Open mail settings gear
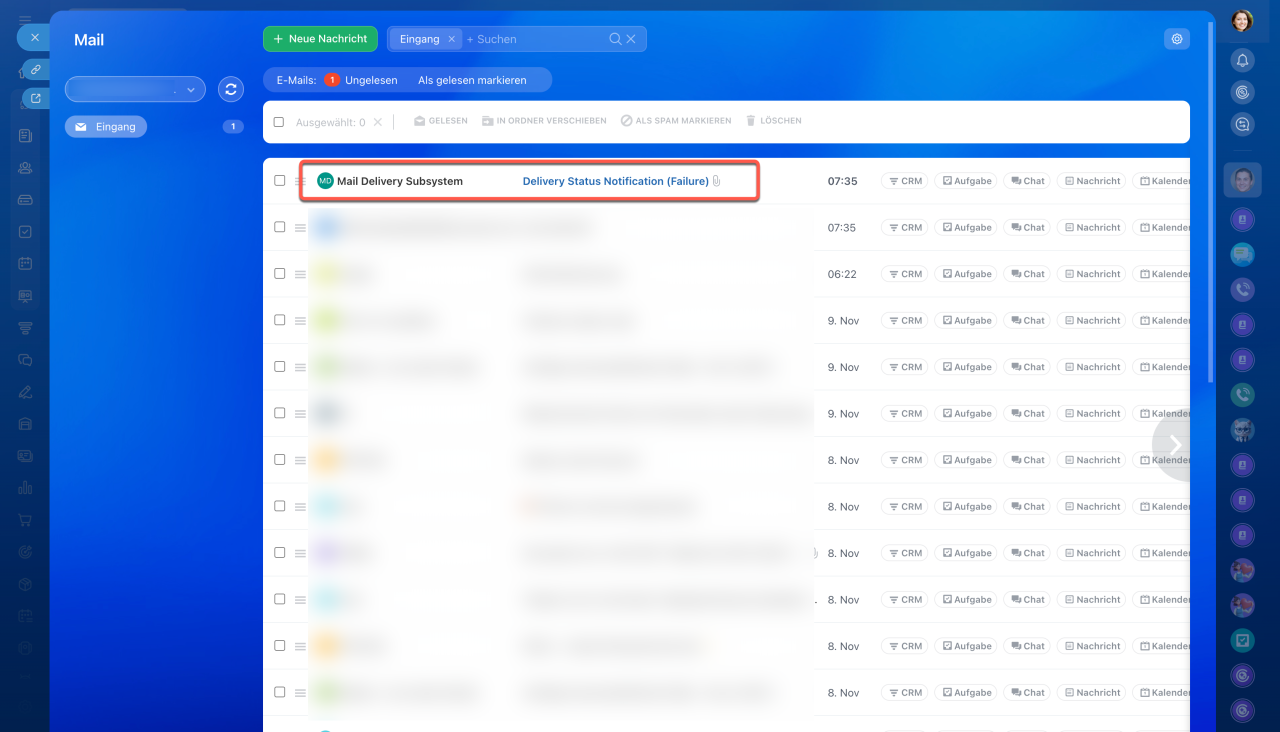1280x732 pixels. tap(1177, 39)
